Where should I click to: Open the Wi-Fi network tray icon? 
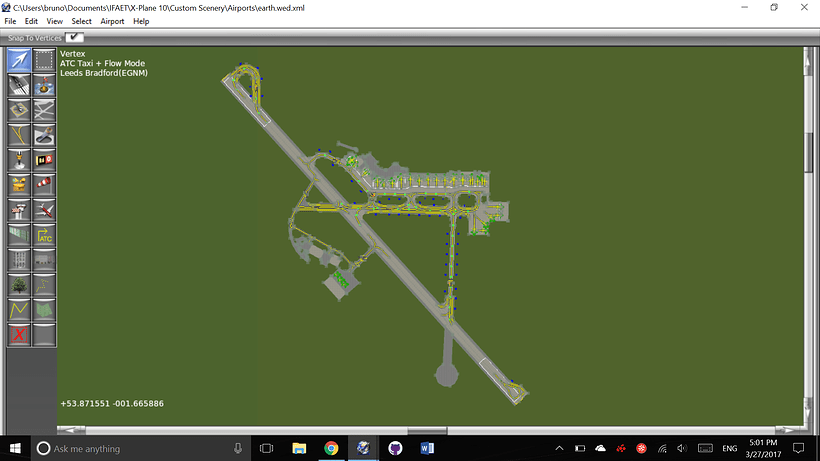pos(662,448)
